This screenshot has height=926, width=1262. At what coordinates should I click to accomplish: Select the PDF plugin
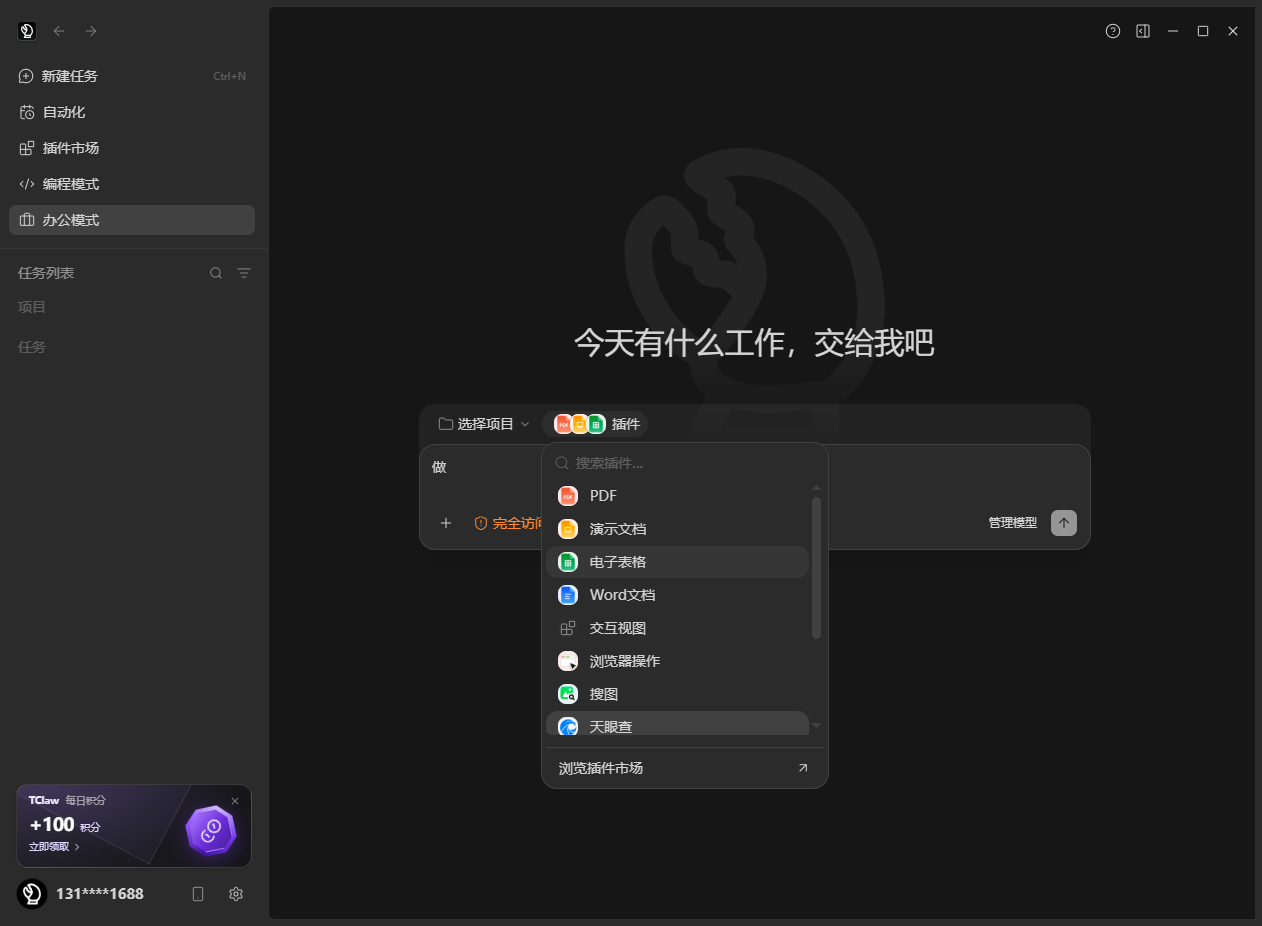click(677, 496)
